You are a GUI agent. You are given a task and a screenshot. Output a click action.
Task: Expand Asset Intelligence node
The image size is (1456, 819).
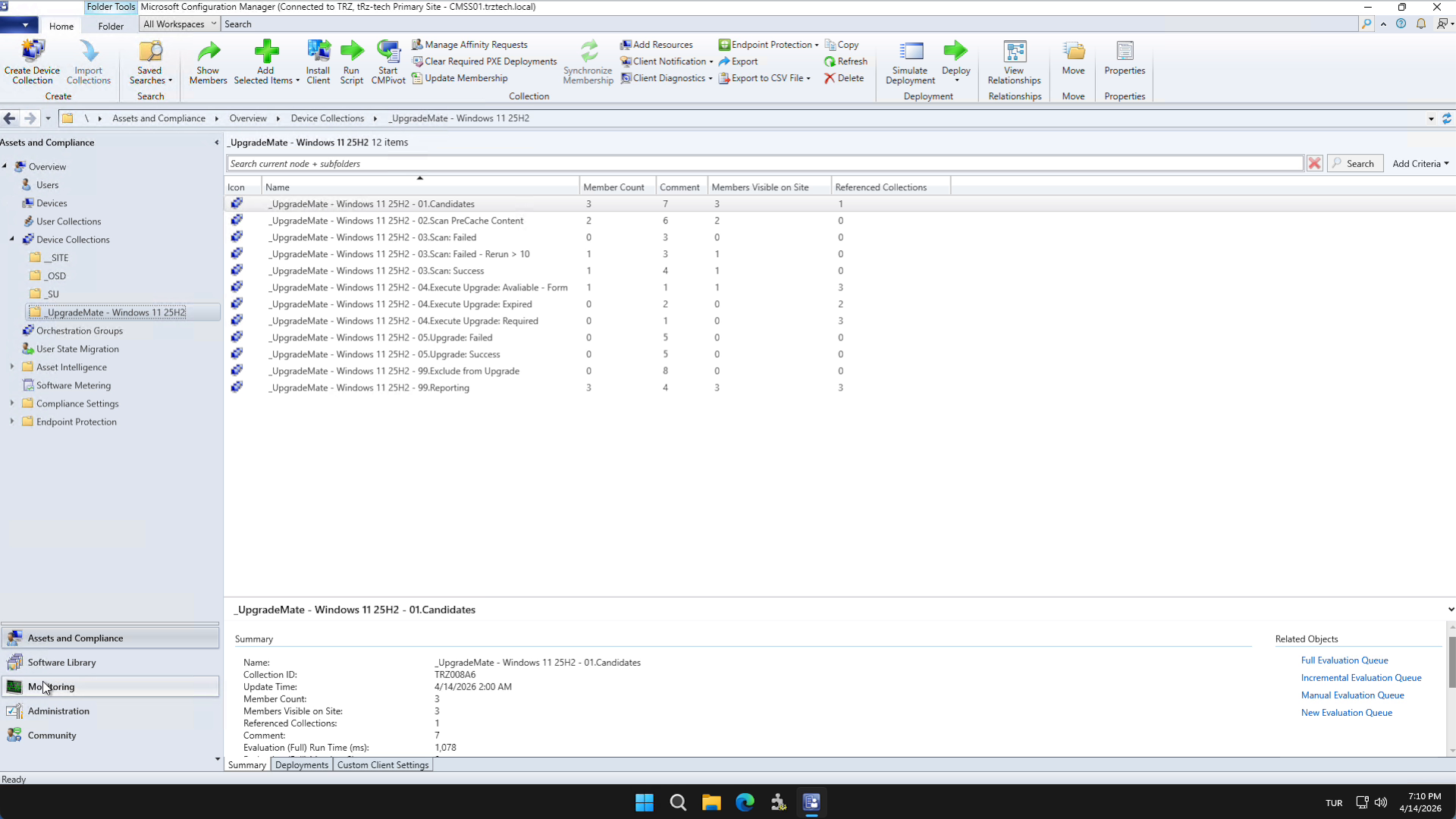tap(11, 366)
